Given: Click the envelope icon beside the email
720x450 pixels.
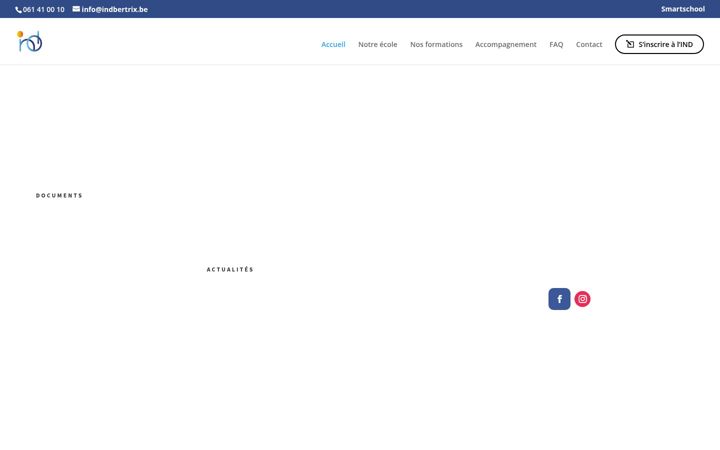Looking at the screenshot, I should pos(76,9).
